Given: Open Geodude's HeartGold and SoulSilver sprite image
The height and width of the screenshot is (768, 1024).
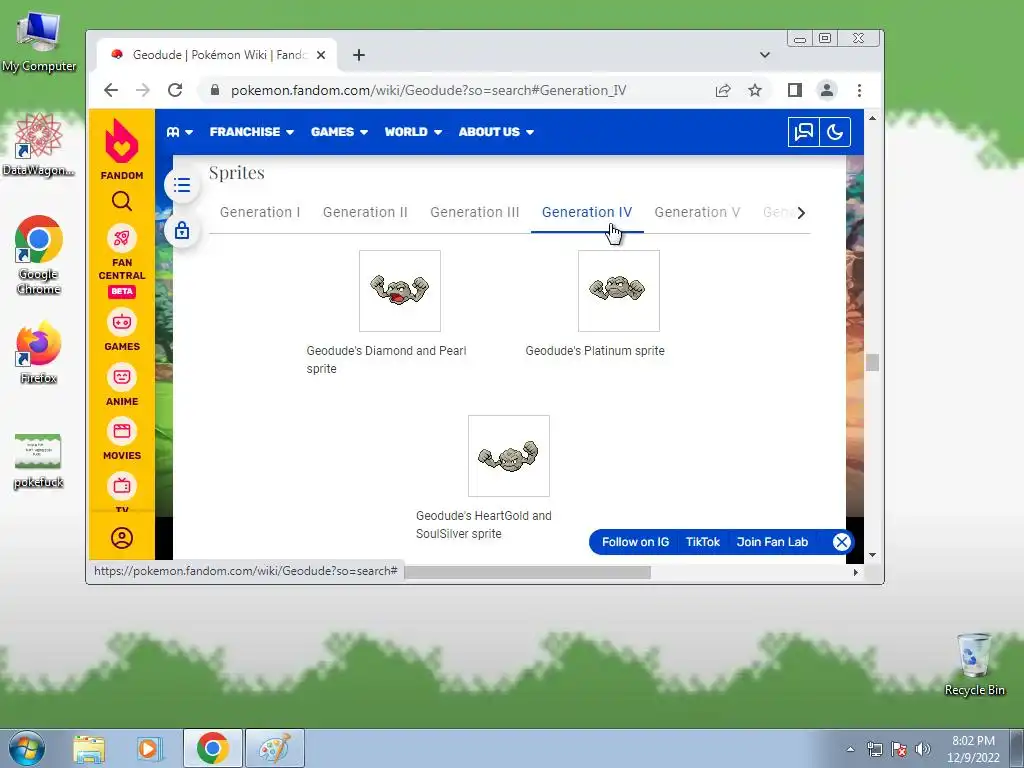Looking at the screenshot, I should pos(509,456).
